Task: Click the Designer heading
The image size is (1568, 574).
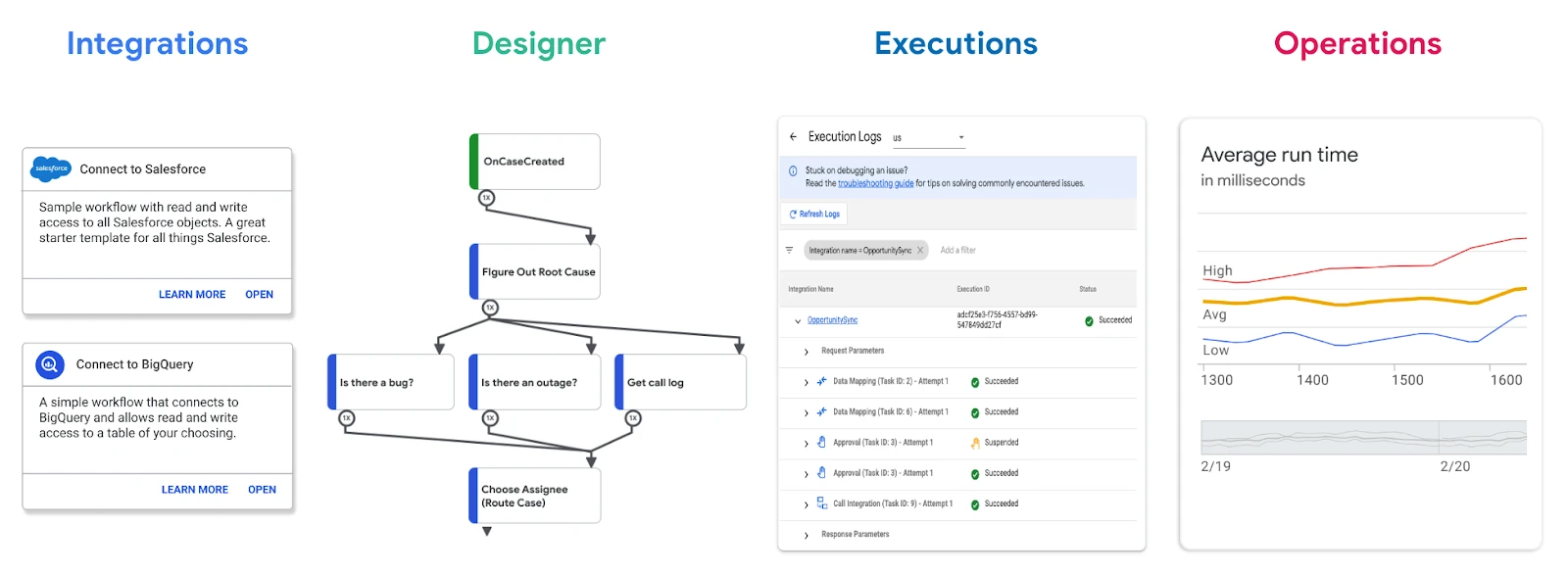Action: (539, 44)
